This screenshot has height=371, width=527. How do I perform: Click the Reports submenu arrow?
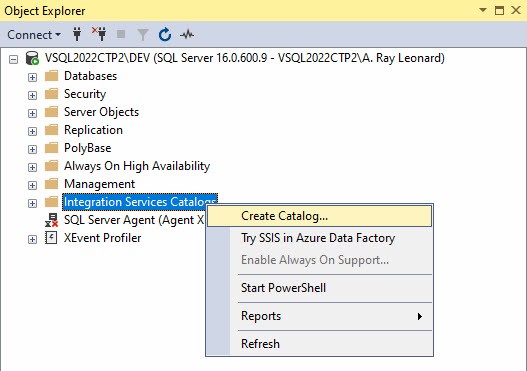pos(419,316)
